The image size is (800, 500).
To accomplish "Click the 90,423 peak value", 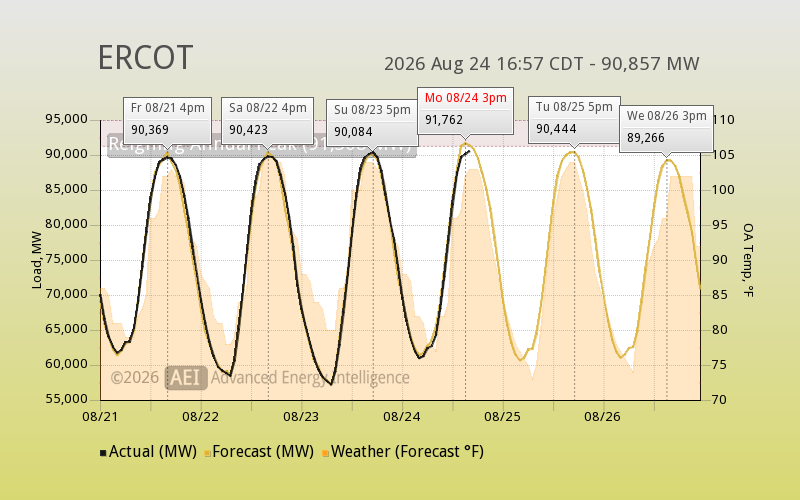I will pyautogui.click(x=248, y=130).
